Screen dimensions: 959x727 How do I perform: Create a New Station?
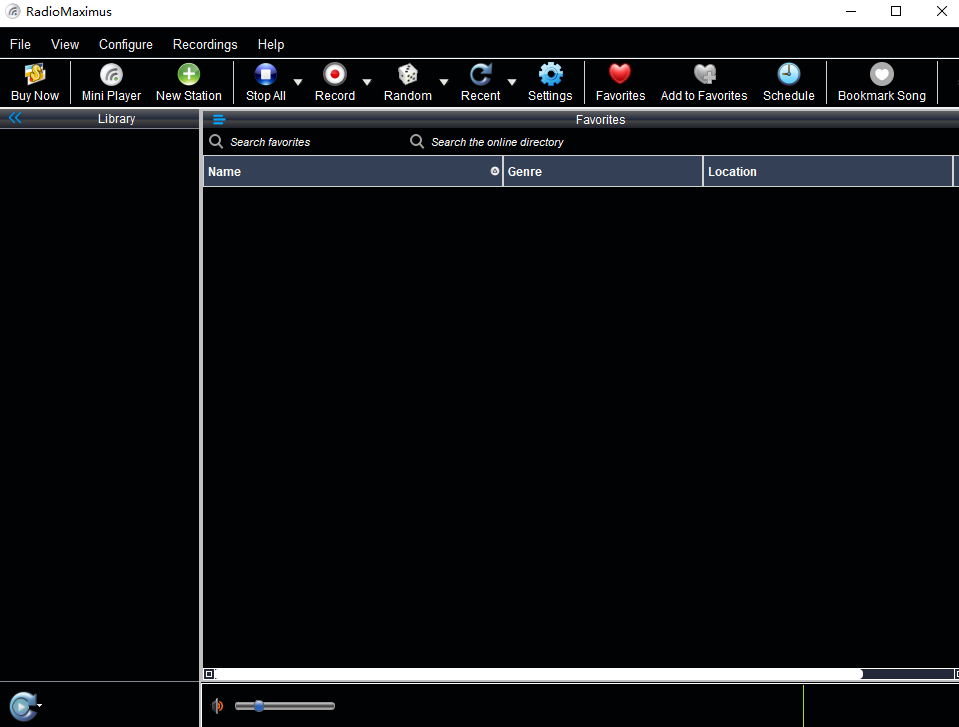(x=188, y=81)
